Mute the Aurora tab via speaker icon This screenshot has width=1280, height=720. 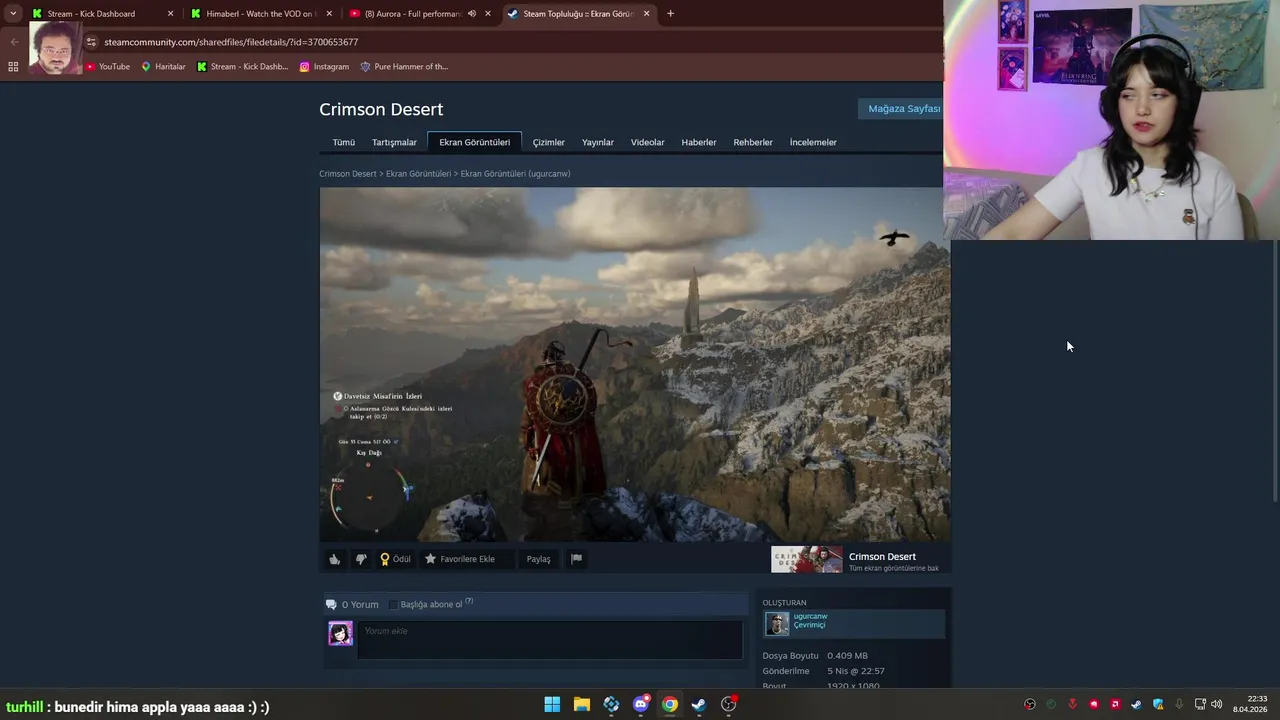pyautogui.click(x=472, y=14)
